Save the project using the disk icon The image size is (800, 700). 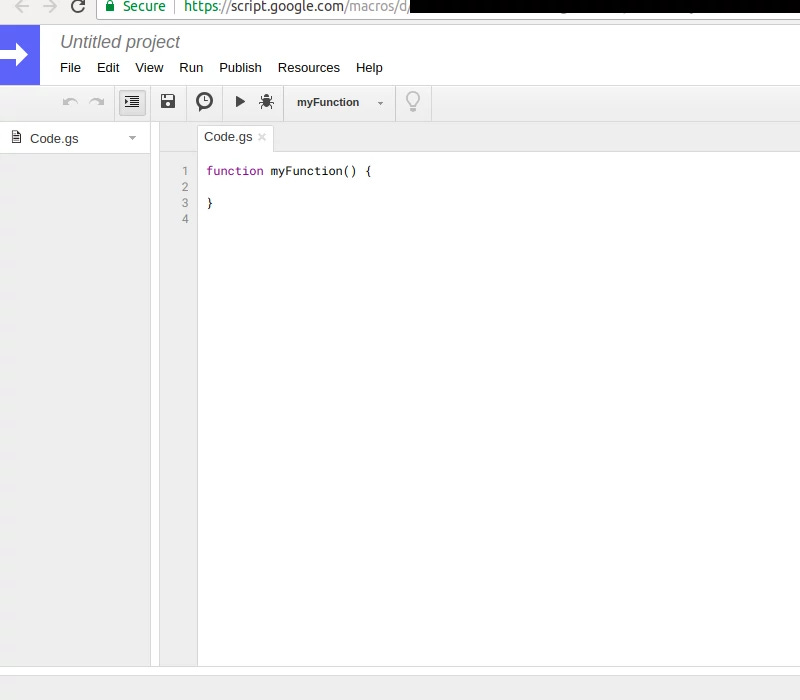168,101
